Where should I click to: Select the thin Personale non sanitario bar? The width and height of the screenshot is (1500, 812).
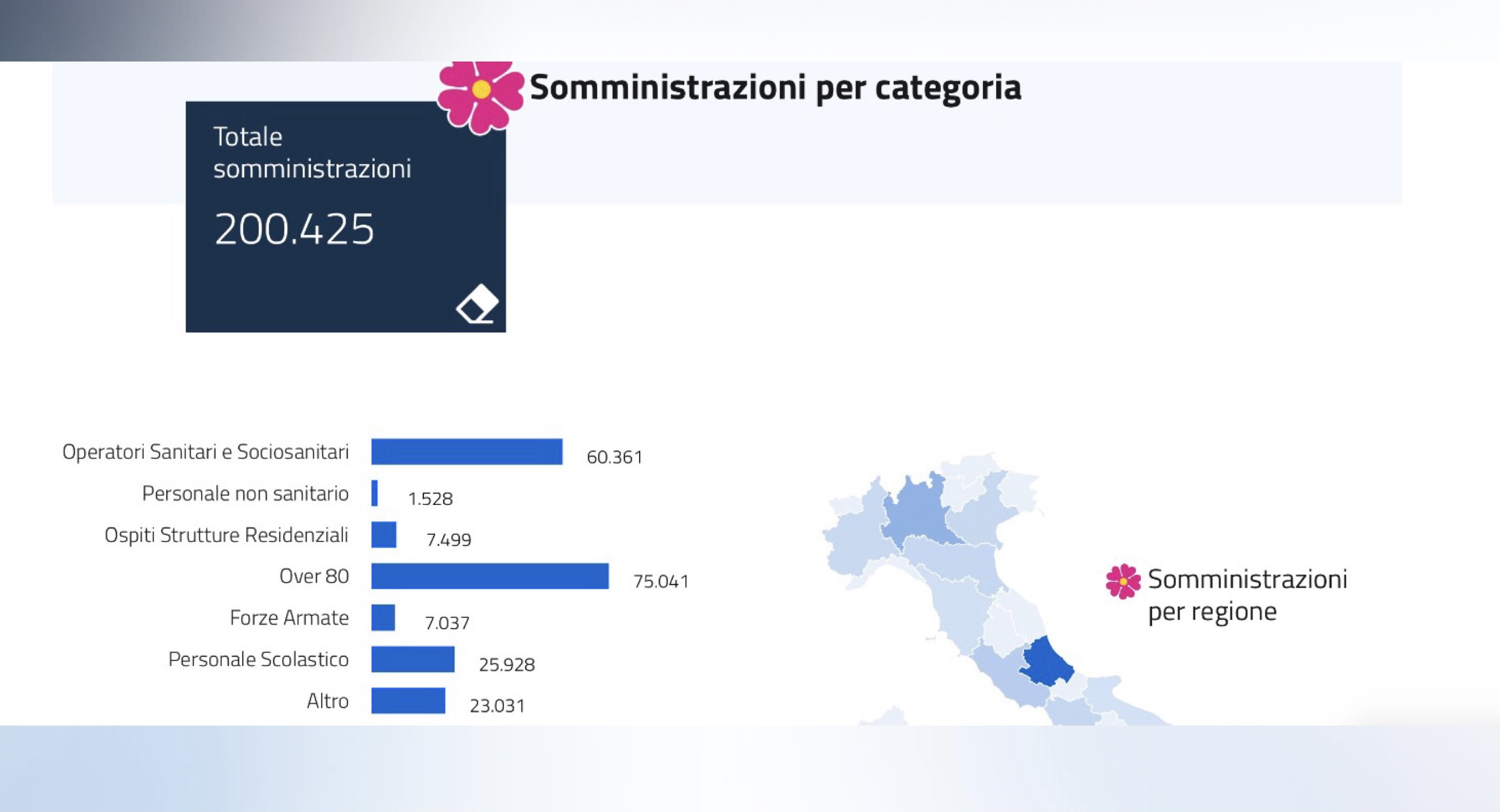375,493
